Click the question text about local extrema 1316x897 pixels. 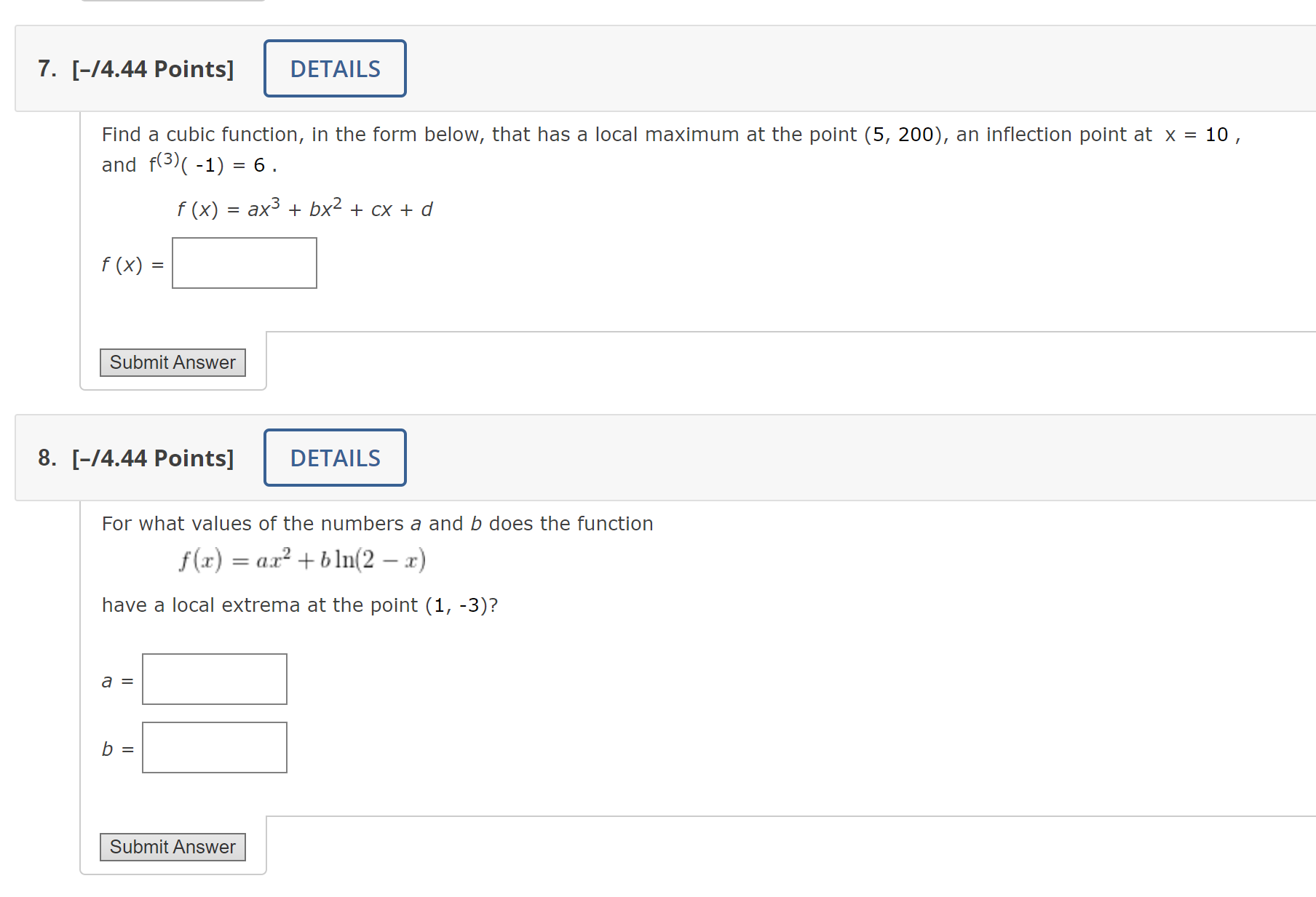[x=298, y=604]
